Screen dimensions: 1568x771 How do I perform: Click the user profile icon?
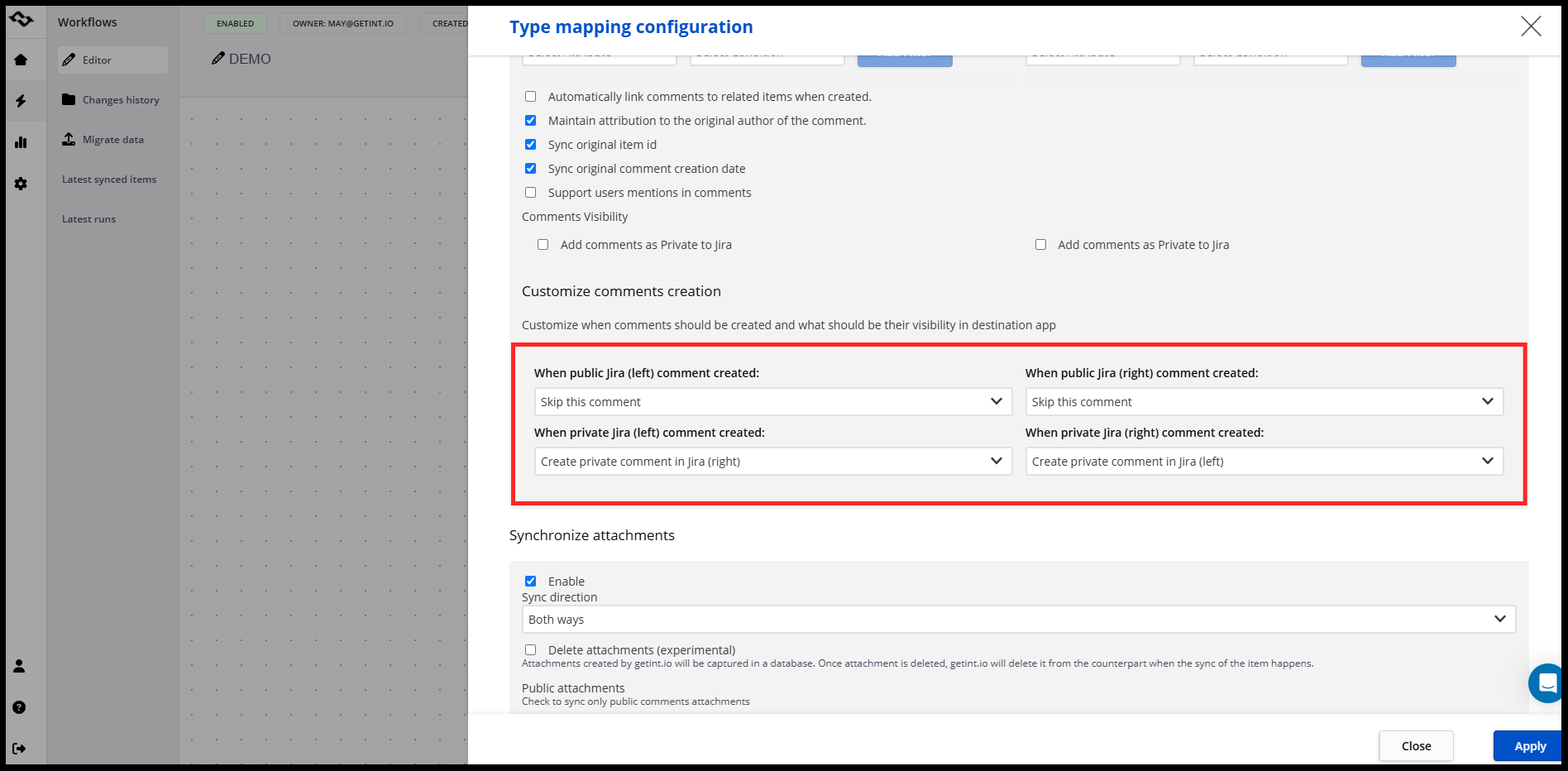(19, 666)
